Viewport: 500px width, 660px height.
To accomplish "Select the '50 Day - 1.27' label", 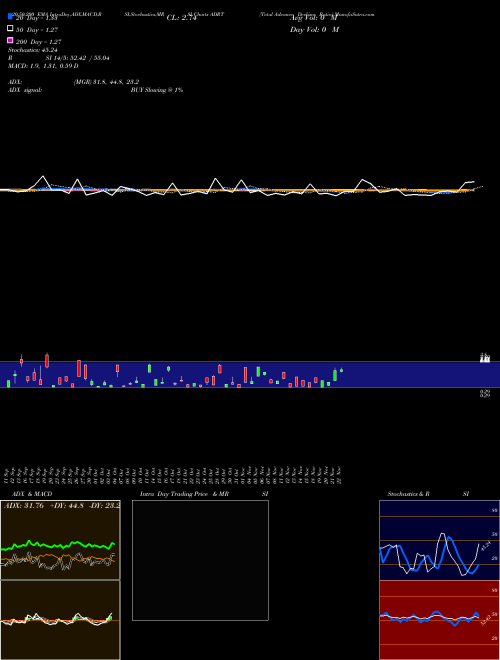I will click(37, 30).
